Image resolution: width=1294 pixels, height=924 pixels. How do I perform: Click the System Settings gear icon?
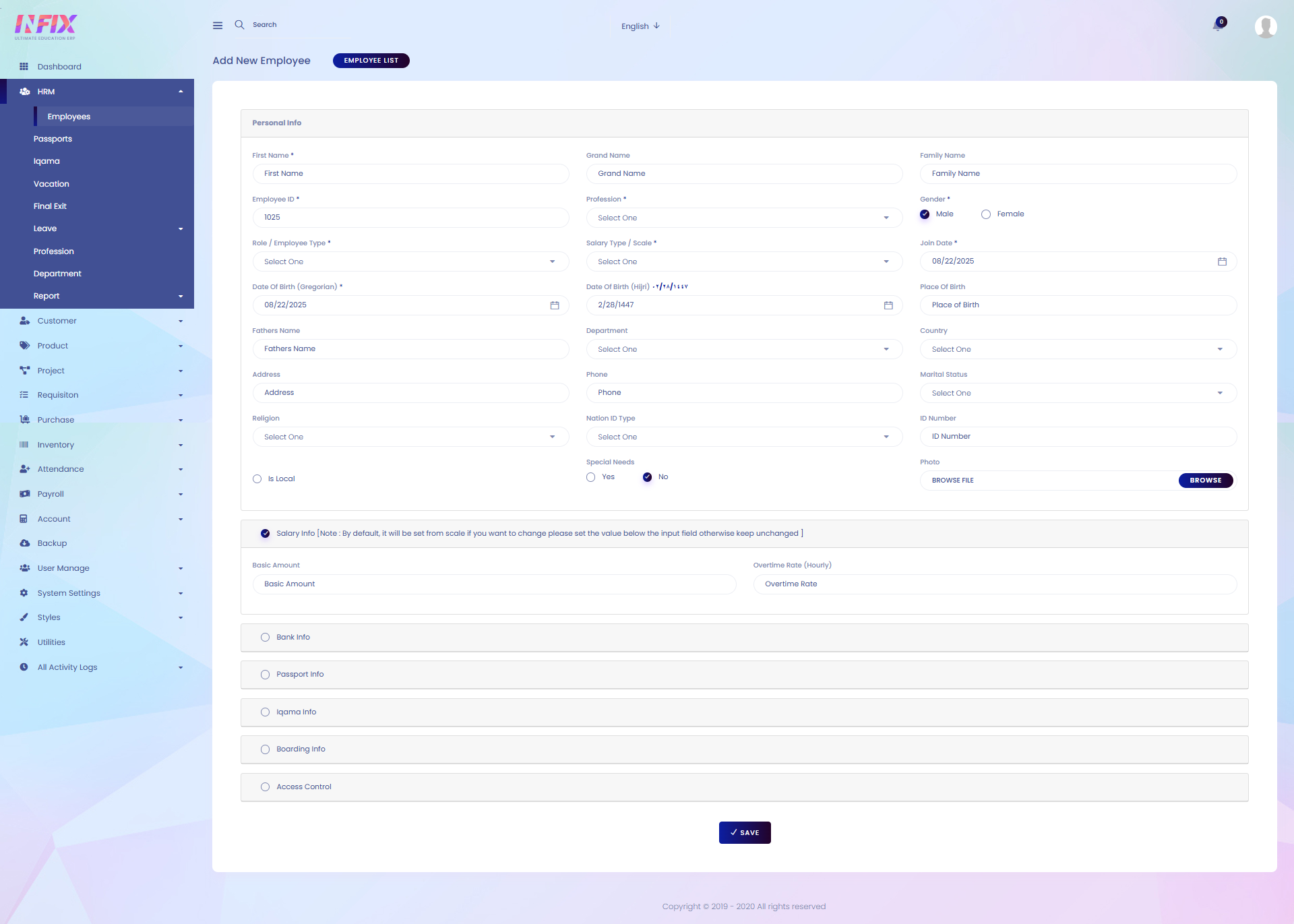(24, 593)
